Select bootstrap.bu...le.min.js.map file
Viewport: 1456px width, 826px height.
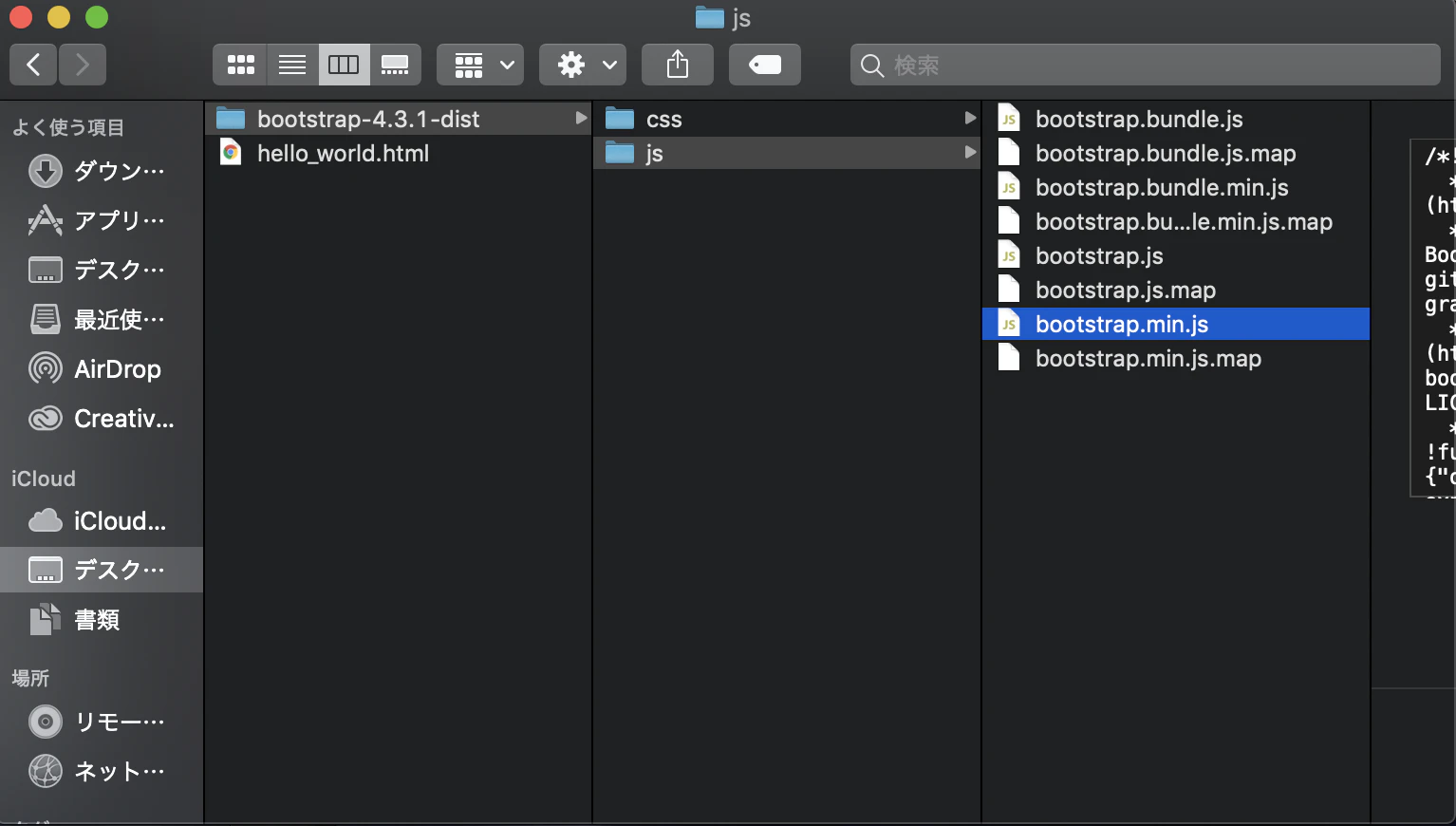coord(1176,221)
